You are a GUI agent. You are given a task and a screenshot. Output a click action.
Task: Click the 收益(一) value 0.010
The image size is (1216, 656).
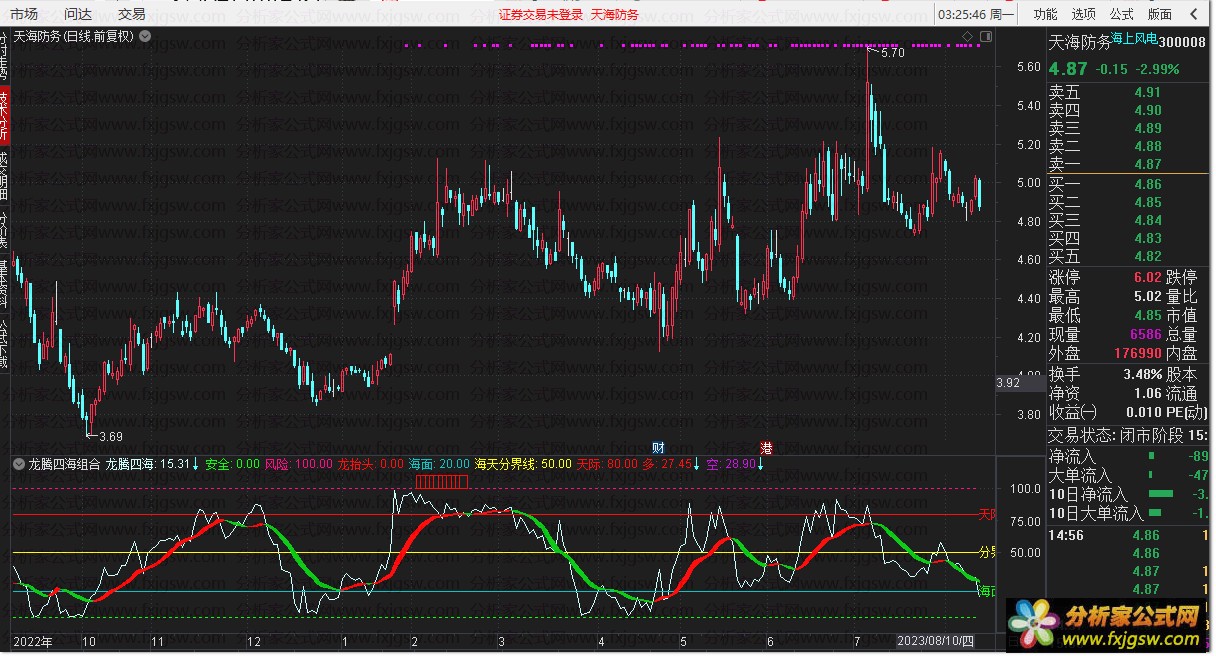(1143, 412)
